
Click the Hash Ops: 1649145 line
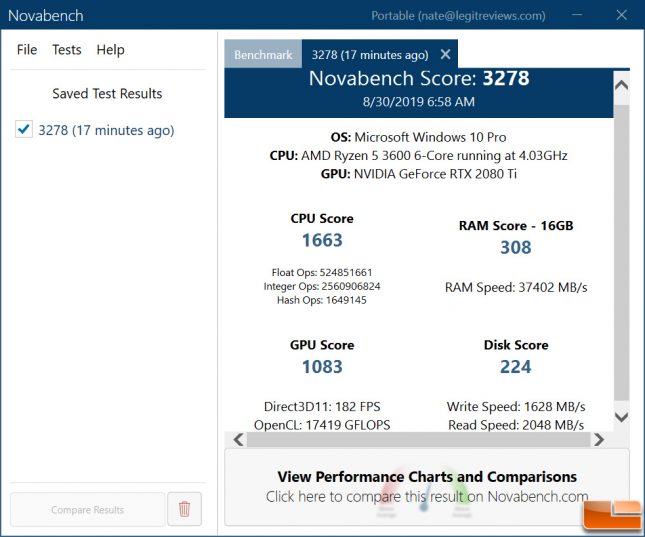pyautogui.click(x=322, y=300)
